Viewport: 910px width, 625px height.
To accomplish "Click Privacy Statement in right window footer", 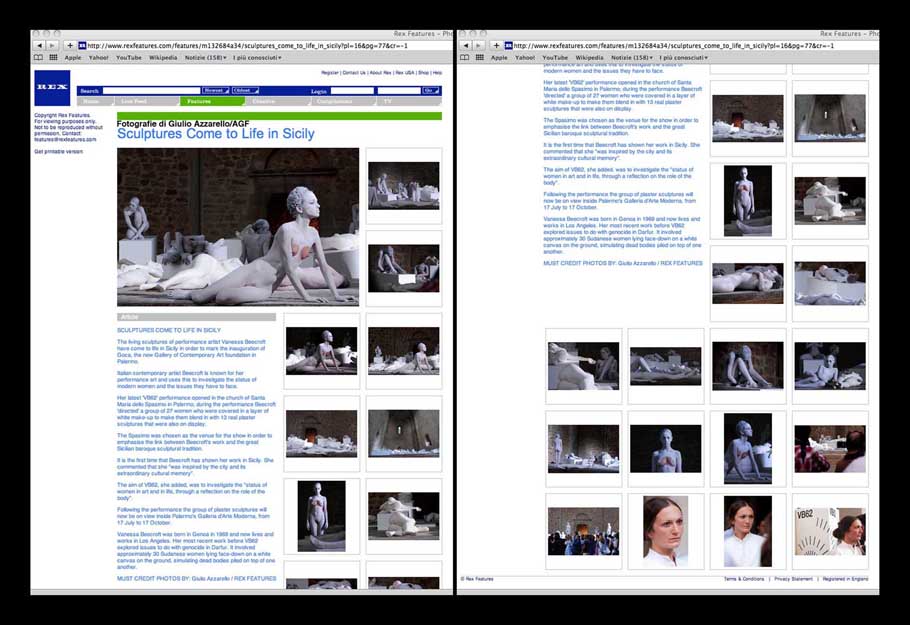I will point(793,579).
